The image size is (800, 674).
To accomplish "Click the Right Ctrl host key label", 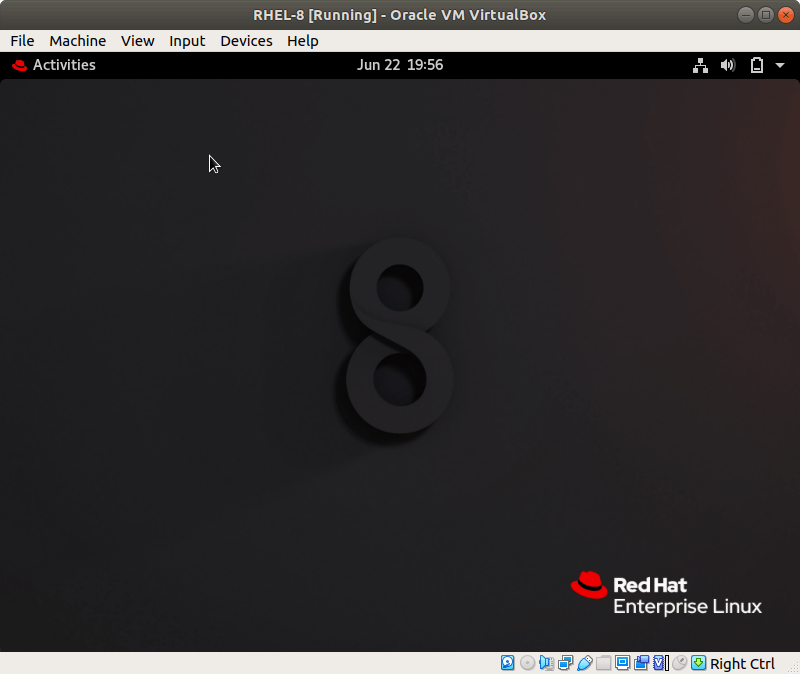I will tap(742, 663).
